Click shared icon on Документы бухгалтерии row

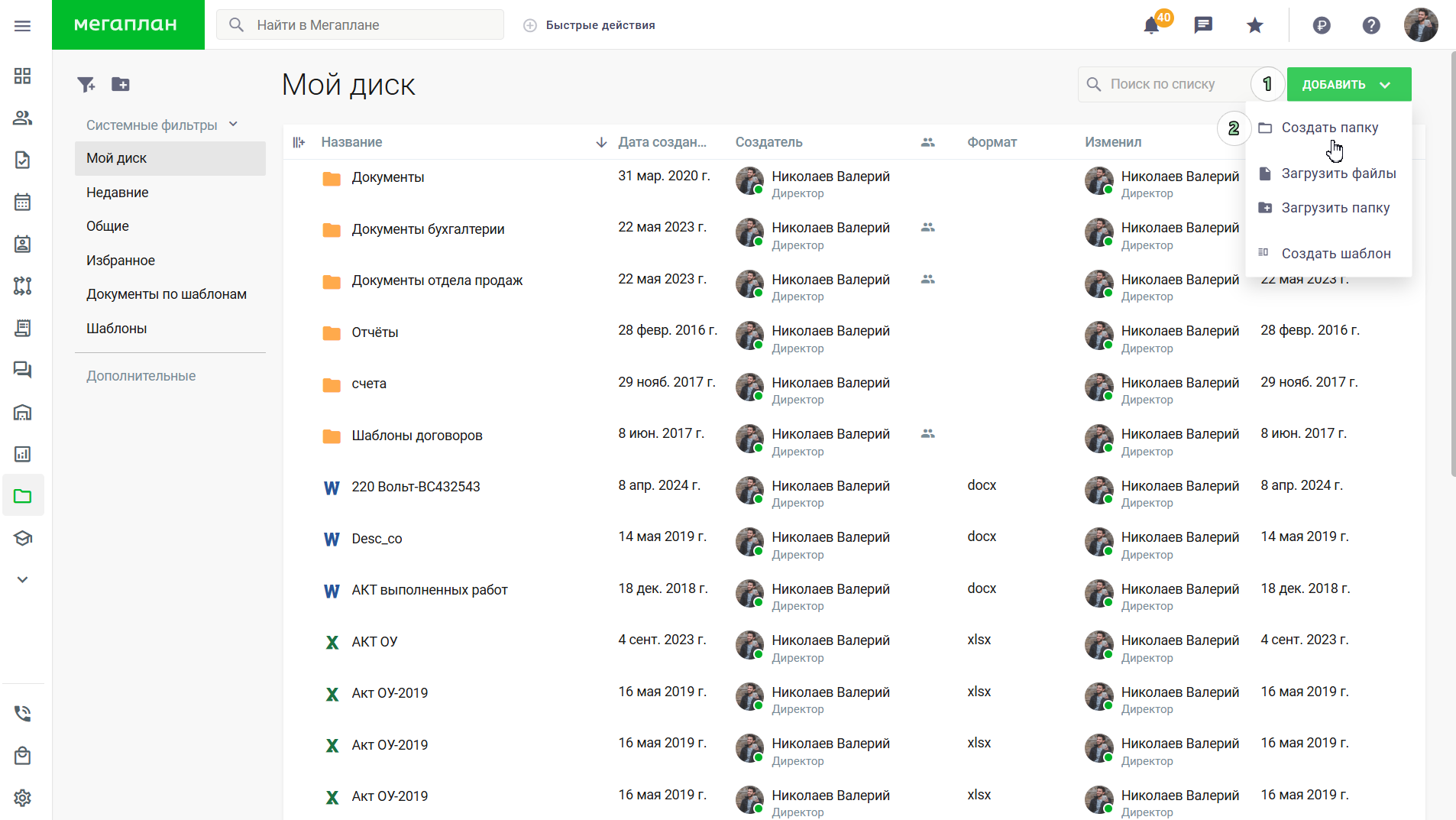coord(928,227)
